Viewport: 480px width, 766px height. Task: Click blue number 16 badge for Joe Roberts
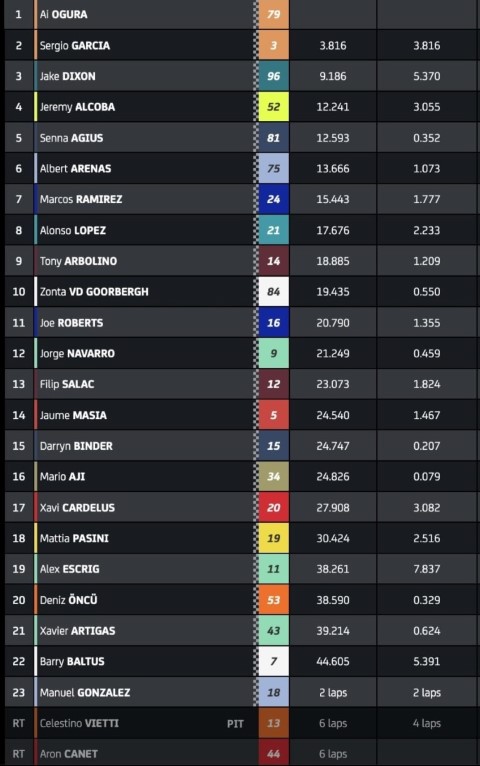(x=273, y=322)
